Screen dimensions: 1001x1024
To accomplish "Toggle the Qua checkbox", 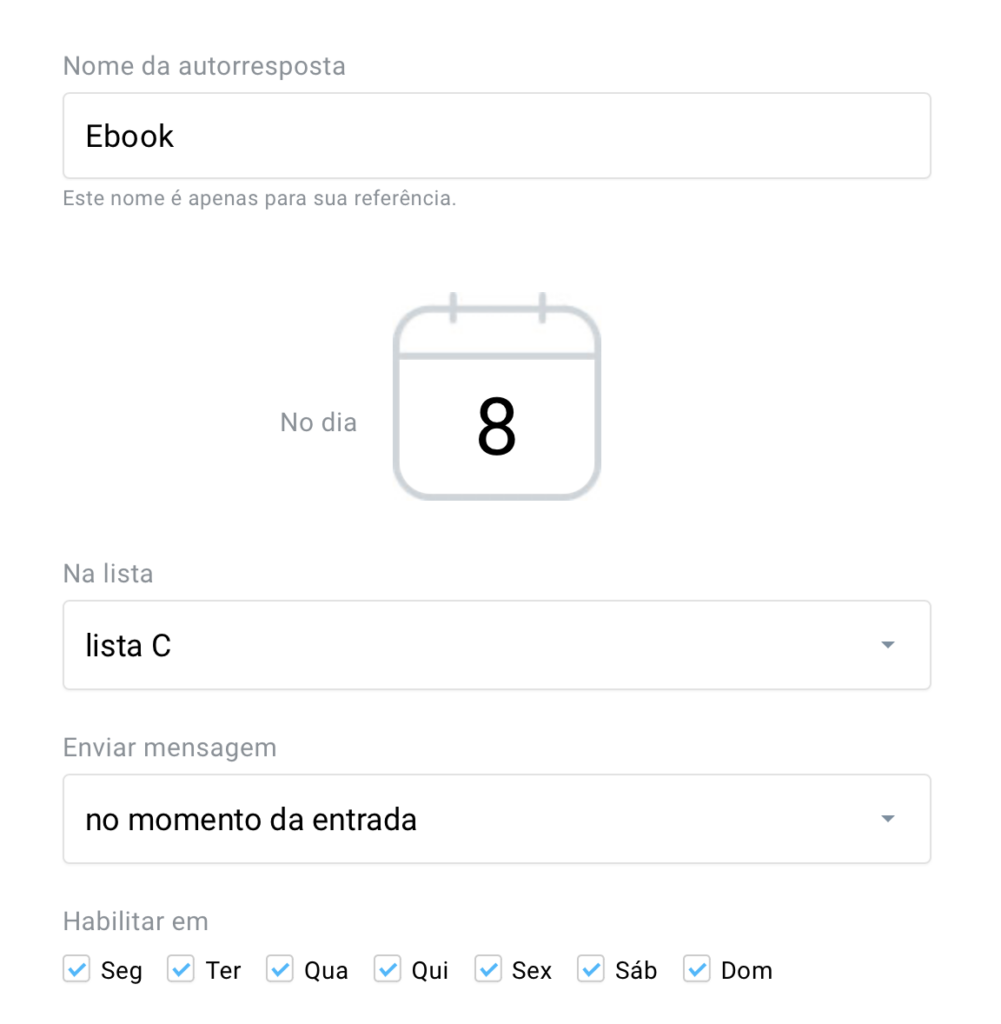I will click(x=279, y=968).
